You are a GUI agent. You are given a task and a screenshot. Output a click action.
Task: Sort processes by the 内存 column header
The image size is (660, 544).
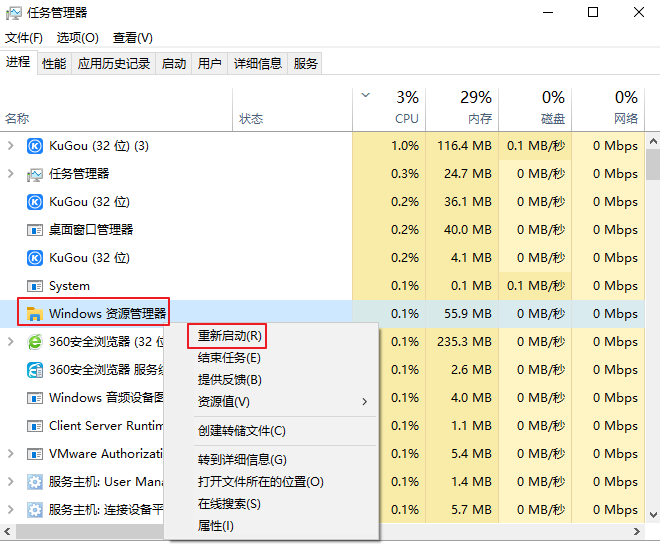[x=462, y=108]
